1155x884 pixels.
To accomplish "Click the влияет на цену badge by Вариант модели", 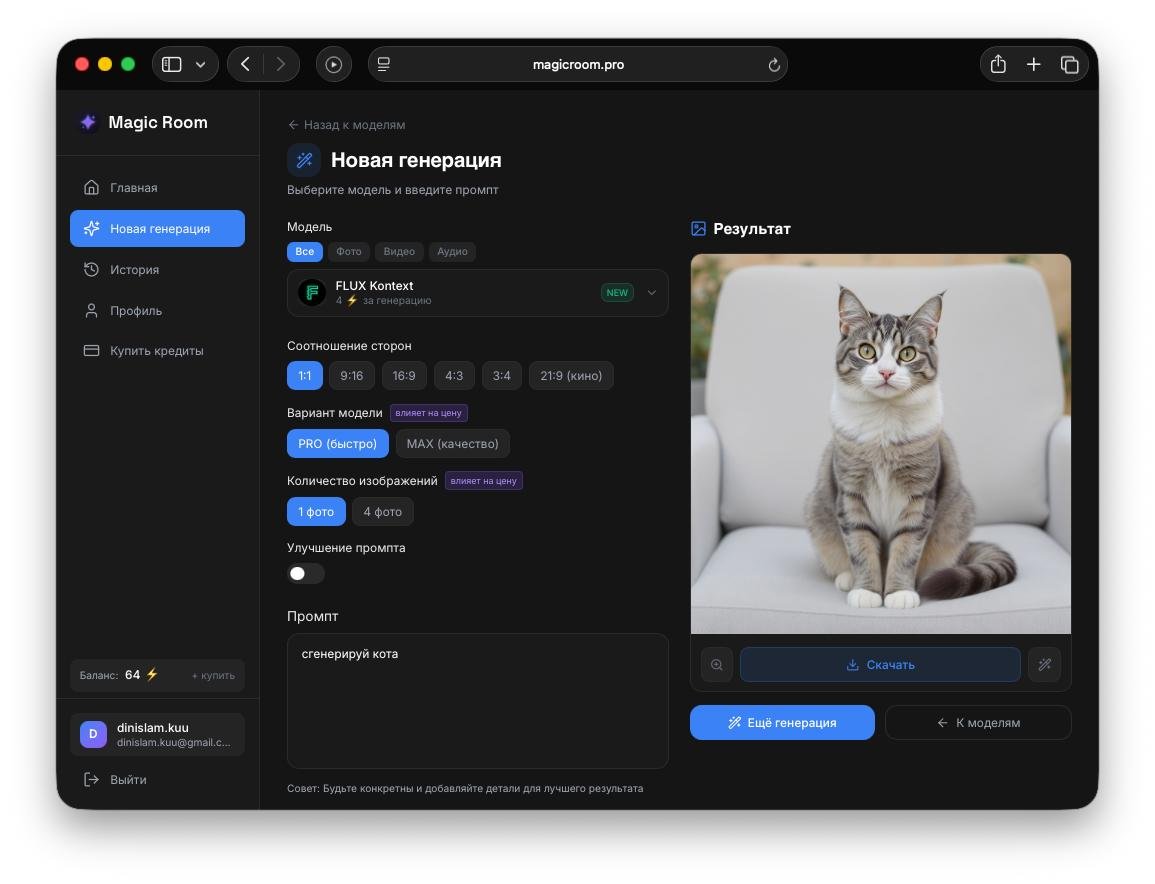I will (429, 413).
